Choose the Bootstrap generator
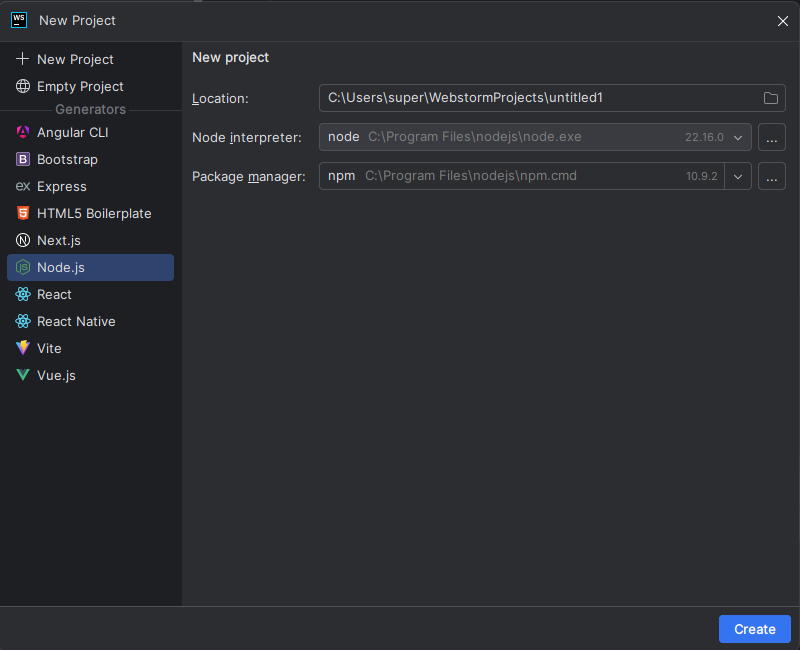The height and width of the screenshot is (650, 800). 91,159
